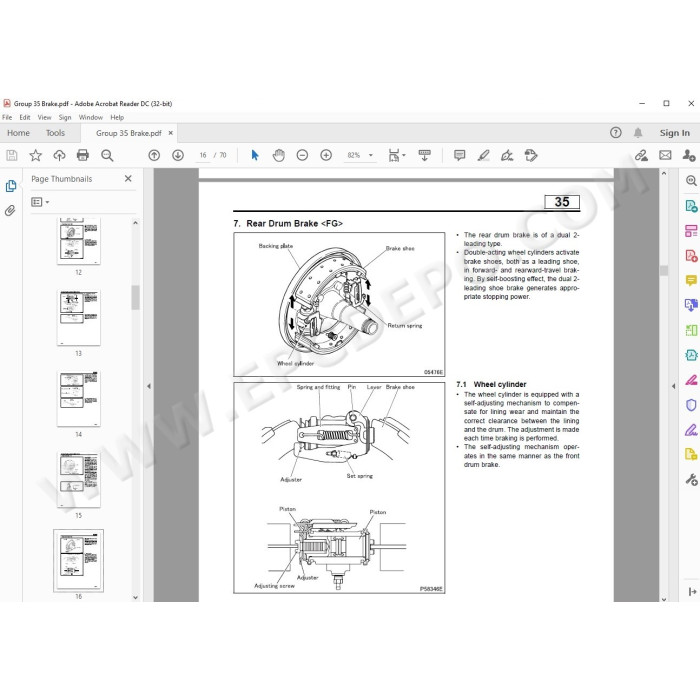Toggle the Page Thumbnails panel icon
This screenshot has height=700, width=700.
(x=11, y=186)
